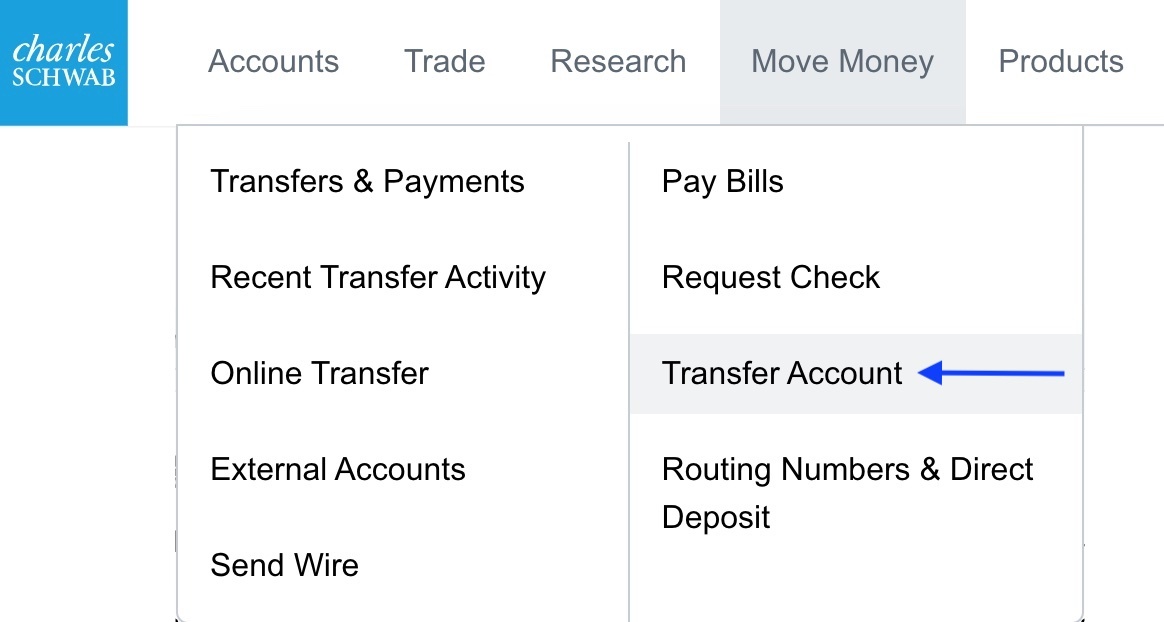1164x622 pixels.
Task: Select Send Wire menu entry
Action: pos(284,566)
